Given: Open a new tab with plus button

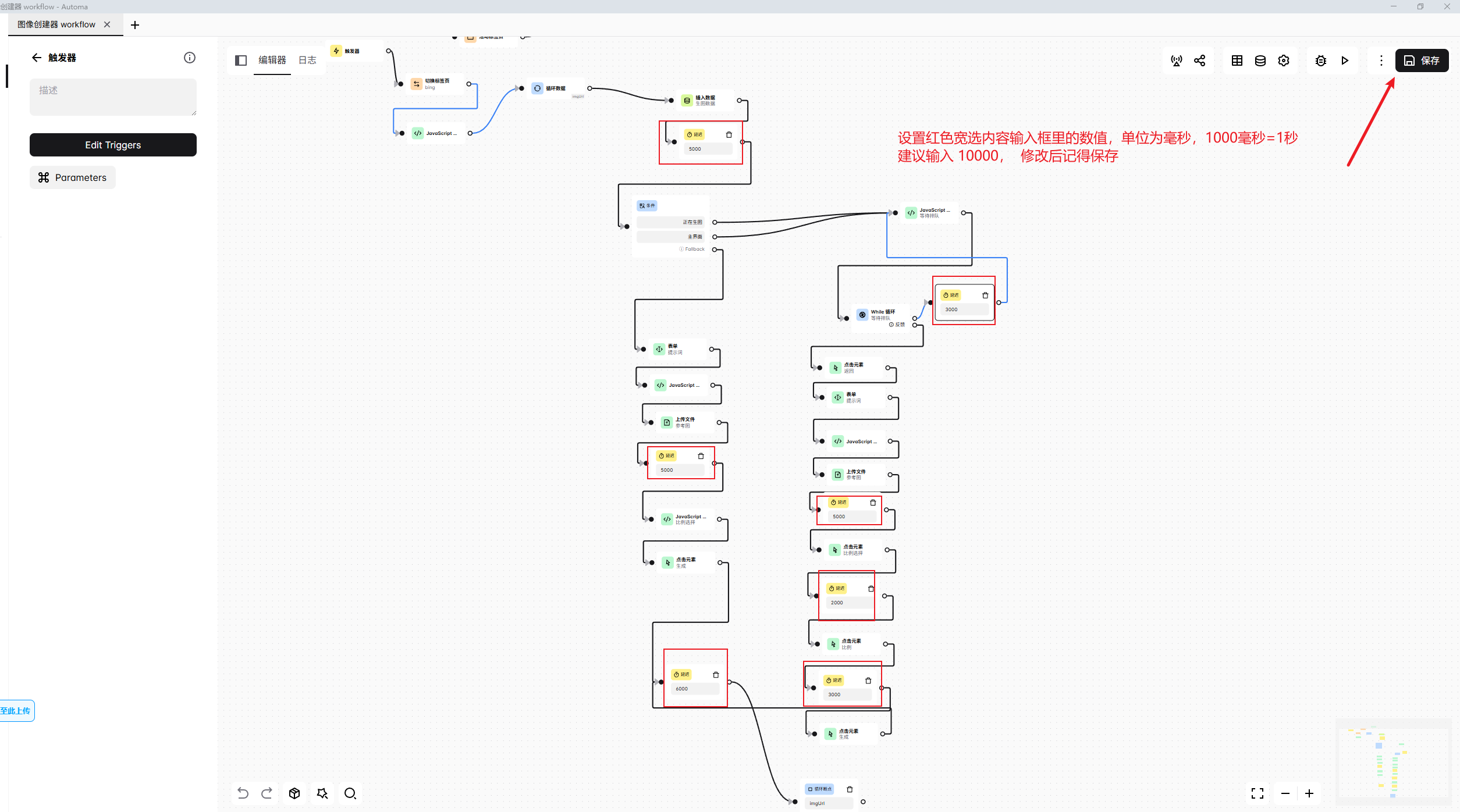Looking at the screenshot, I should pos(135,25).
